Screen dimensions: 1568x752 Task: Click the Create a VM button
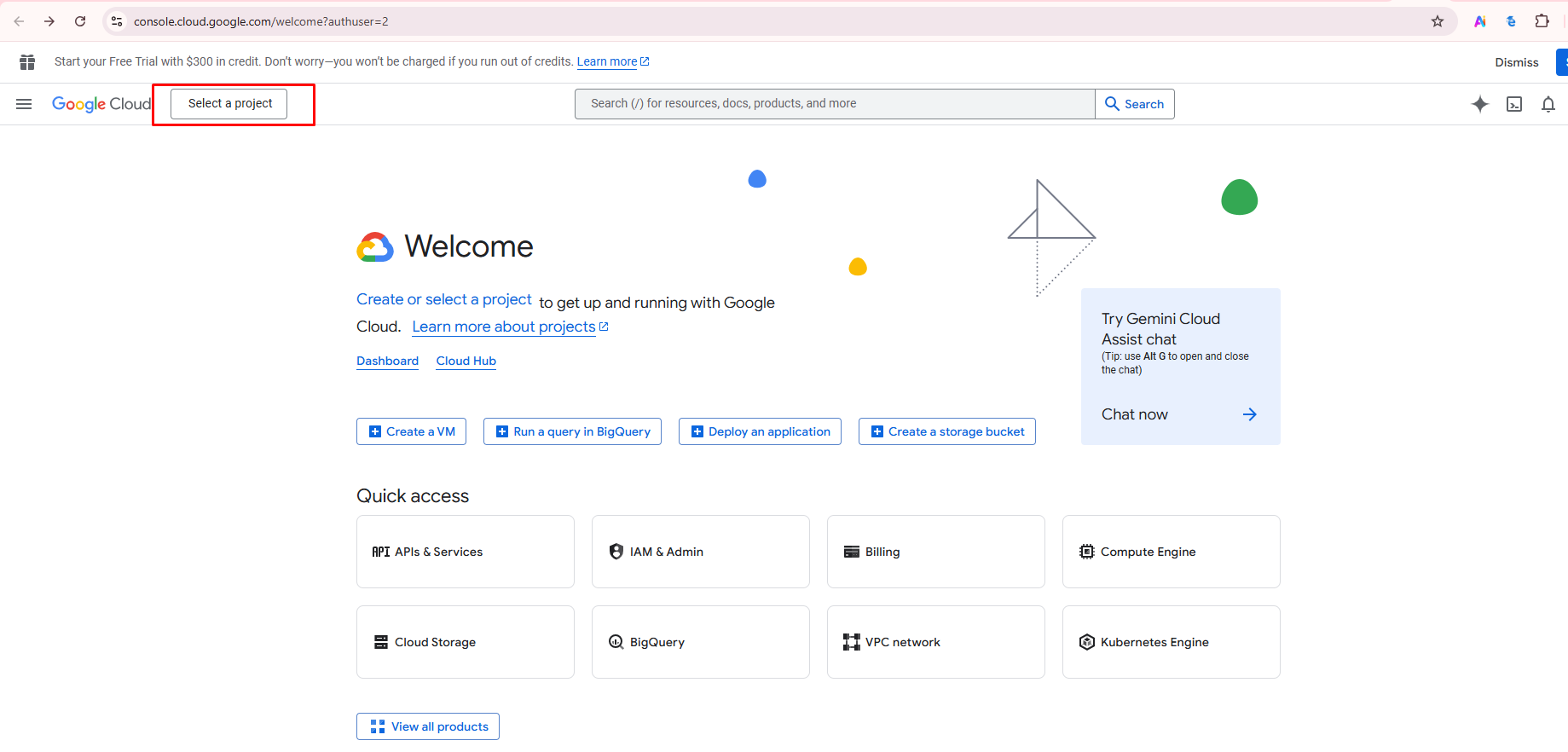pyautogui.click(x=411, y=431)
